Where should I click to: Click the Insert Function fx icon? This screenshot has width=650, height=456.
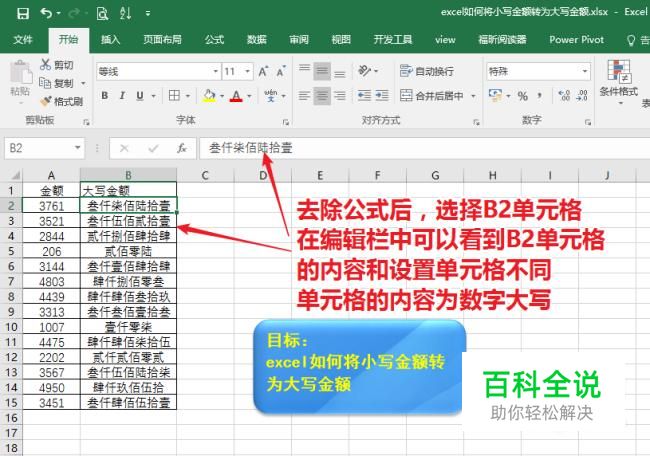pos(182,148)
